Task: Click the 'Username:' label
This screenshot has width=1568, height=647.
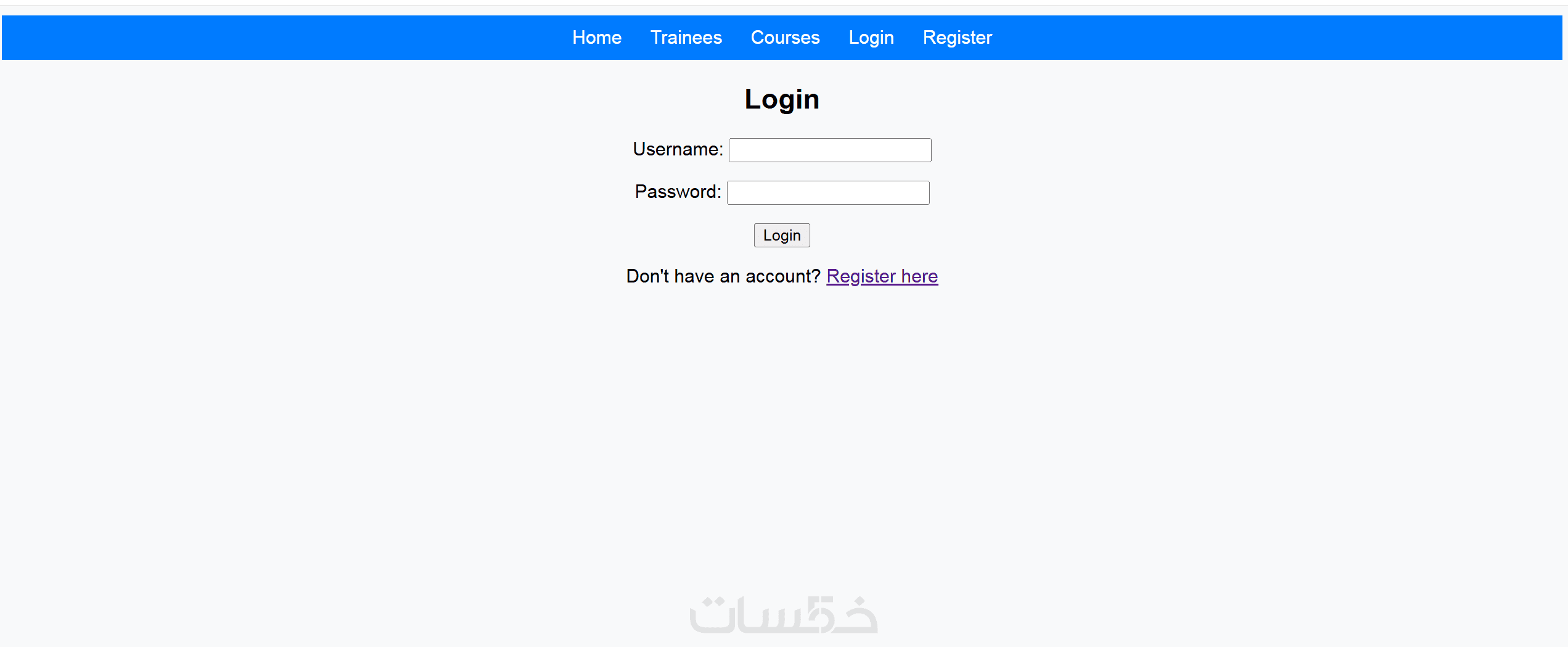Action: [x=678, y=149]
